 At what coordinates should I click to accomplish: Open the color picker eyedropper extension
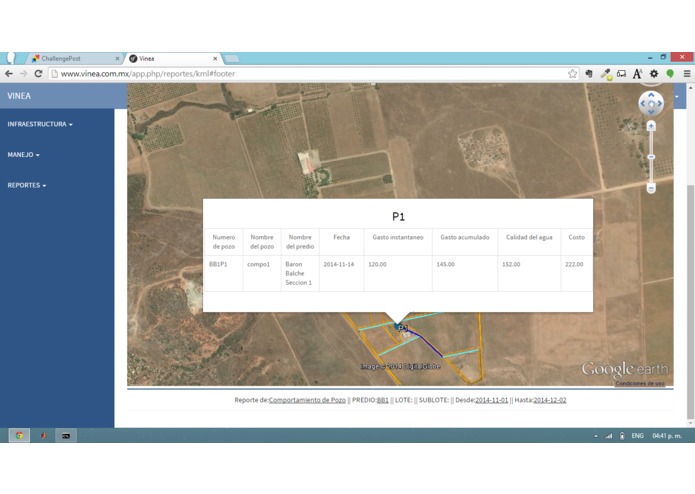pyautogui.click(x=606, y=74)
